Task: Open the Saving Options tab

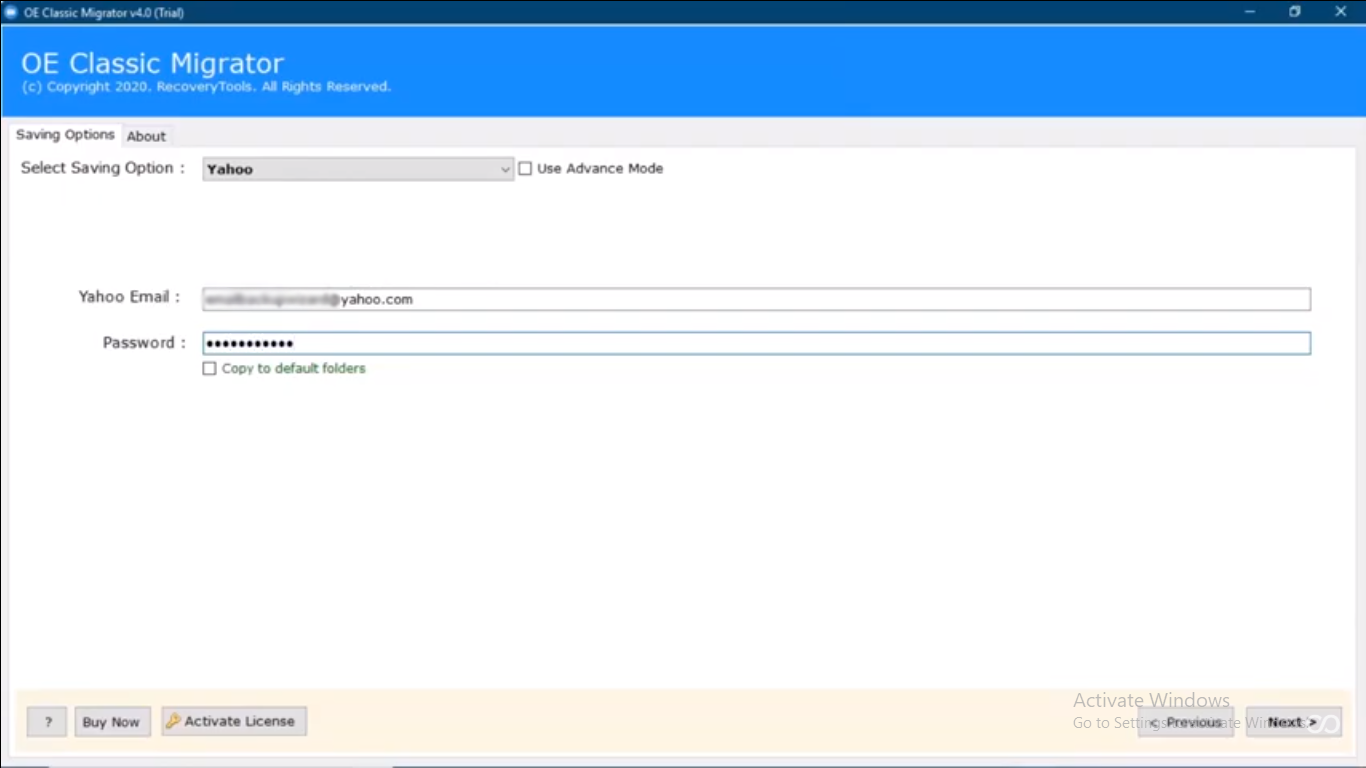Action: 65,135
